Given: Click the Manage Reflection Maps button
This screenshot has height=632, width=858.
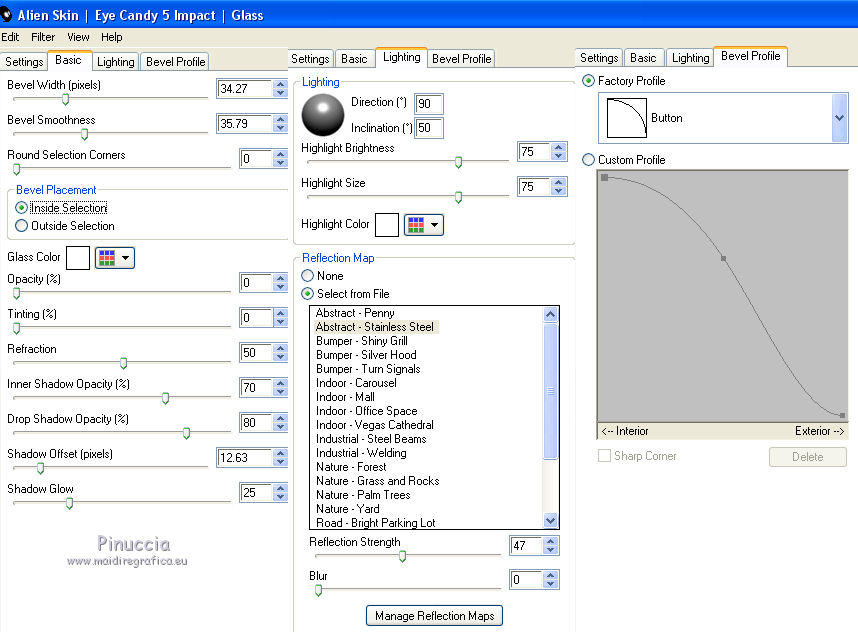Looking at the screenshot, I should [x=434, y=616].
